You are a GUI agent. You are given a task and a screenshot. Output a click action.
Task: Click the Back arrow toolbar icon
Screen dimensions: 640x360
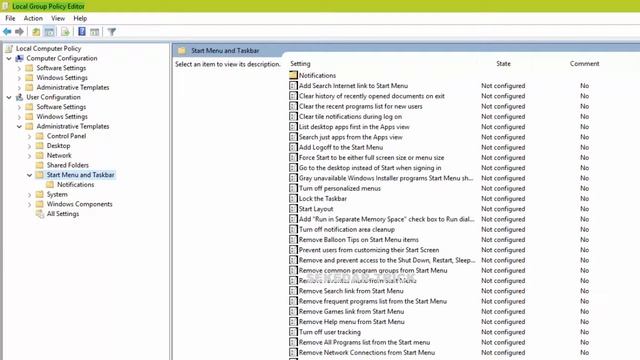(7, 31)
